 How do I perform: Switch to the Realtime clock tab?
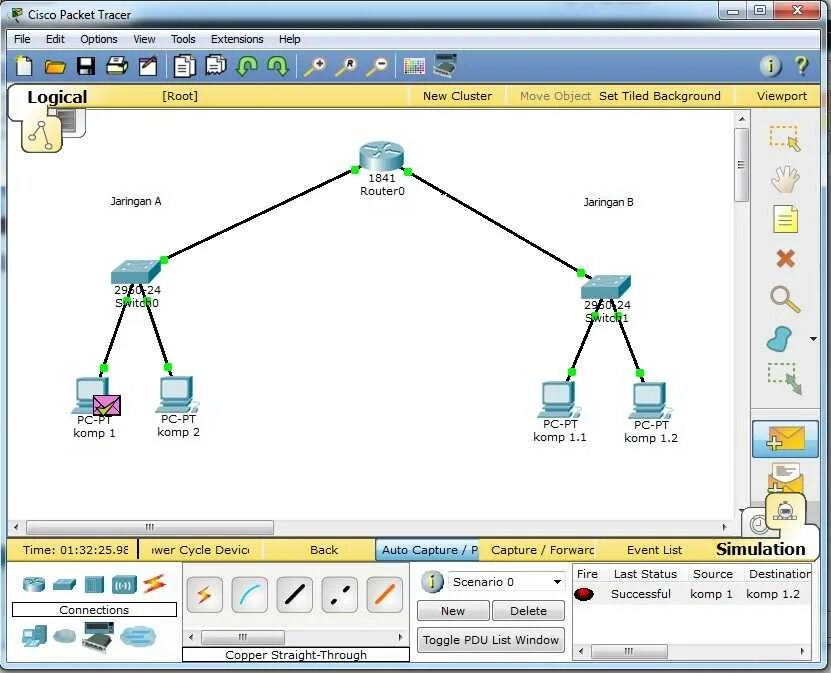[759, 524]
